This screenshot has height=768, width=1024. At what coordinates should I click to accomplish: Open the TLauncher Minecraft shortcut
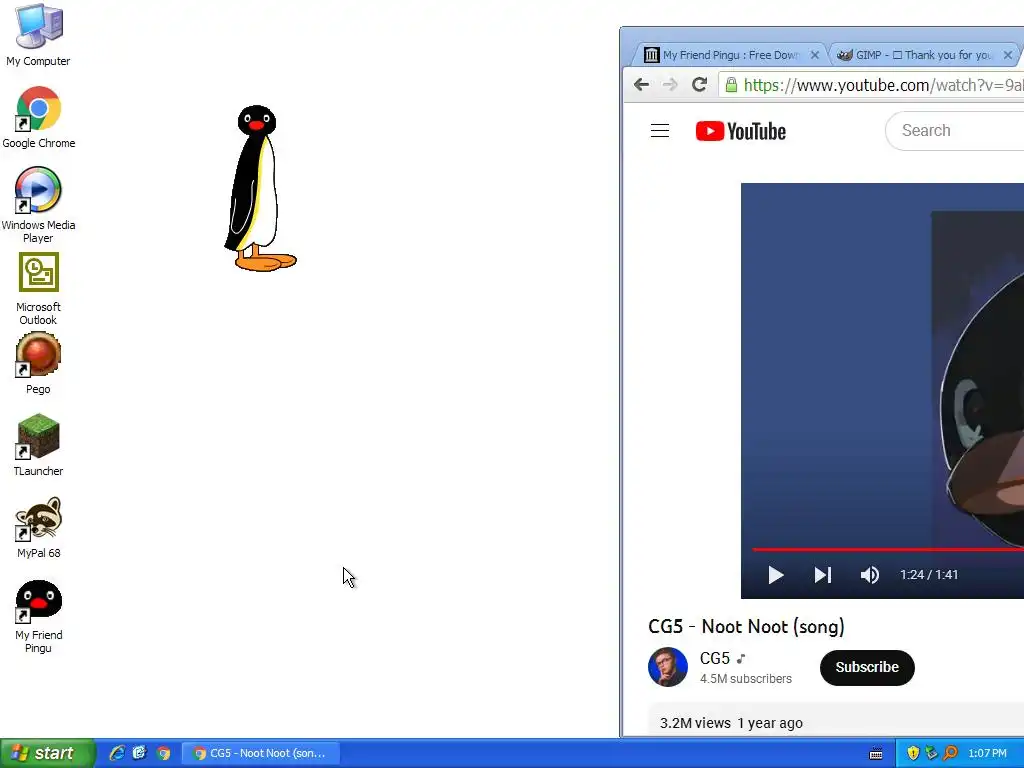pyautogui.click(x=39, y=445)
